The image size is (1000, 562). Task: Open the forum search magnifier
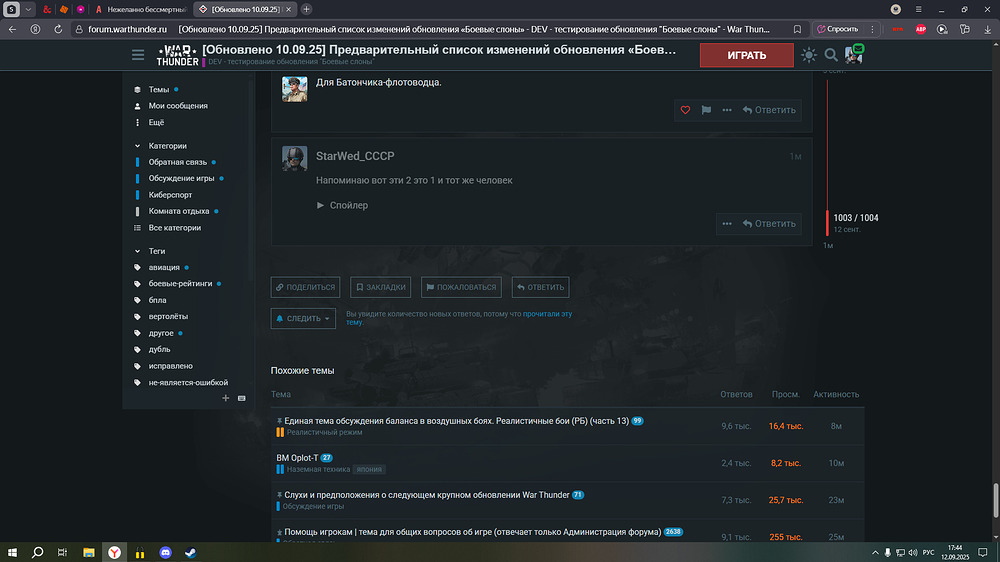pyautogui.click(x=830, y=55)
